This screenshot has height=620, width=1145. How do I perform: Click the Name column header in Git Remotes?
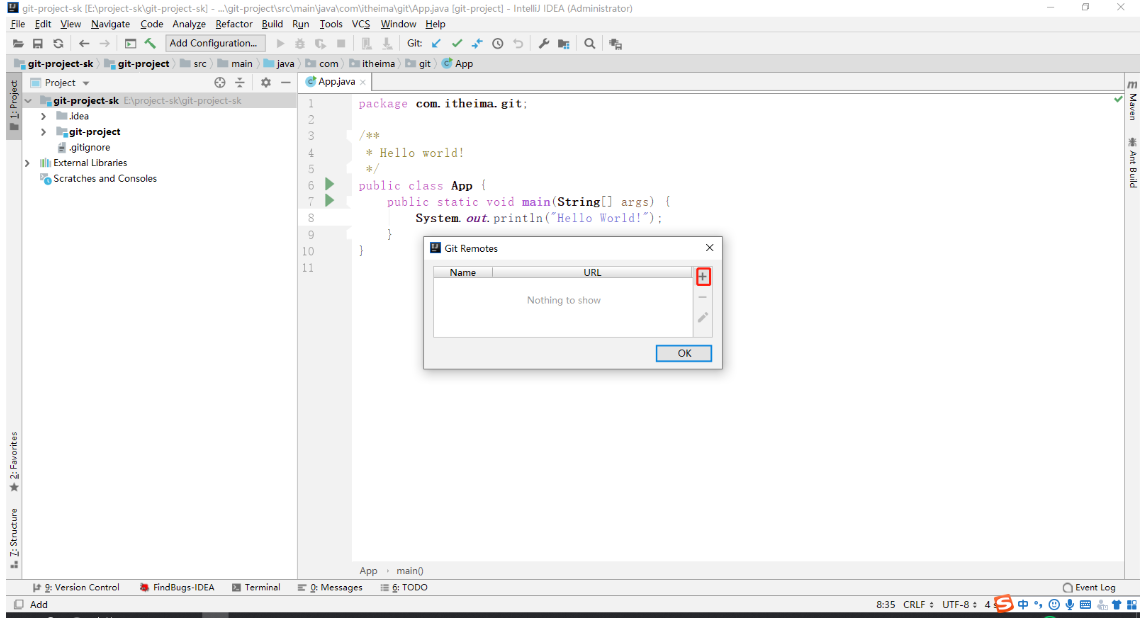pos(463,272)
